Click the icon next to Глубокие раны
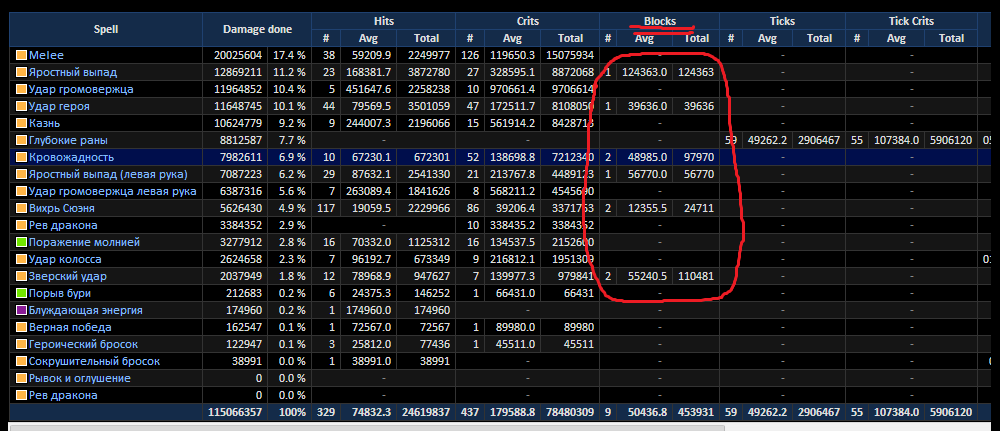Screen dimensions: 1000x431 [21, 140]
